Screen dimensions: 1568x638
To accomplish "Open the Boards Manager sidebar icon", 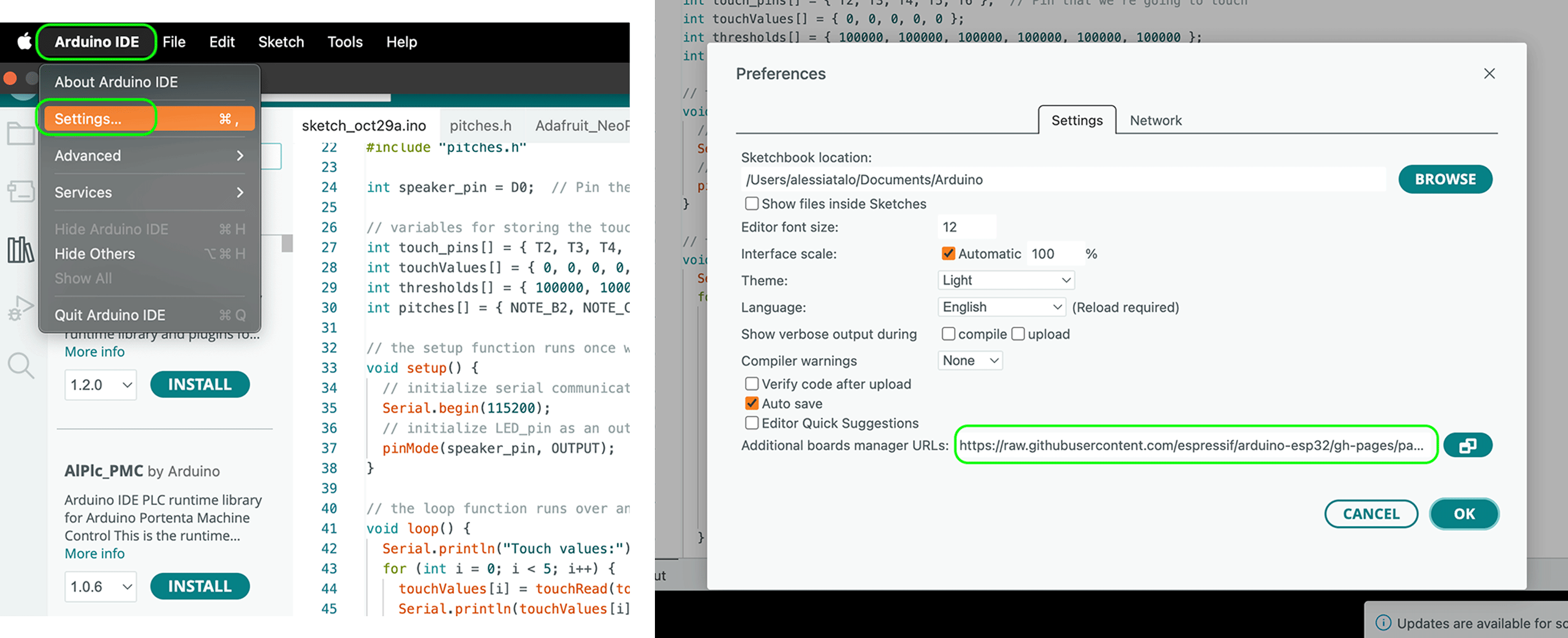I will point(20,191).
